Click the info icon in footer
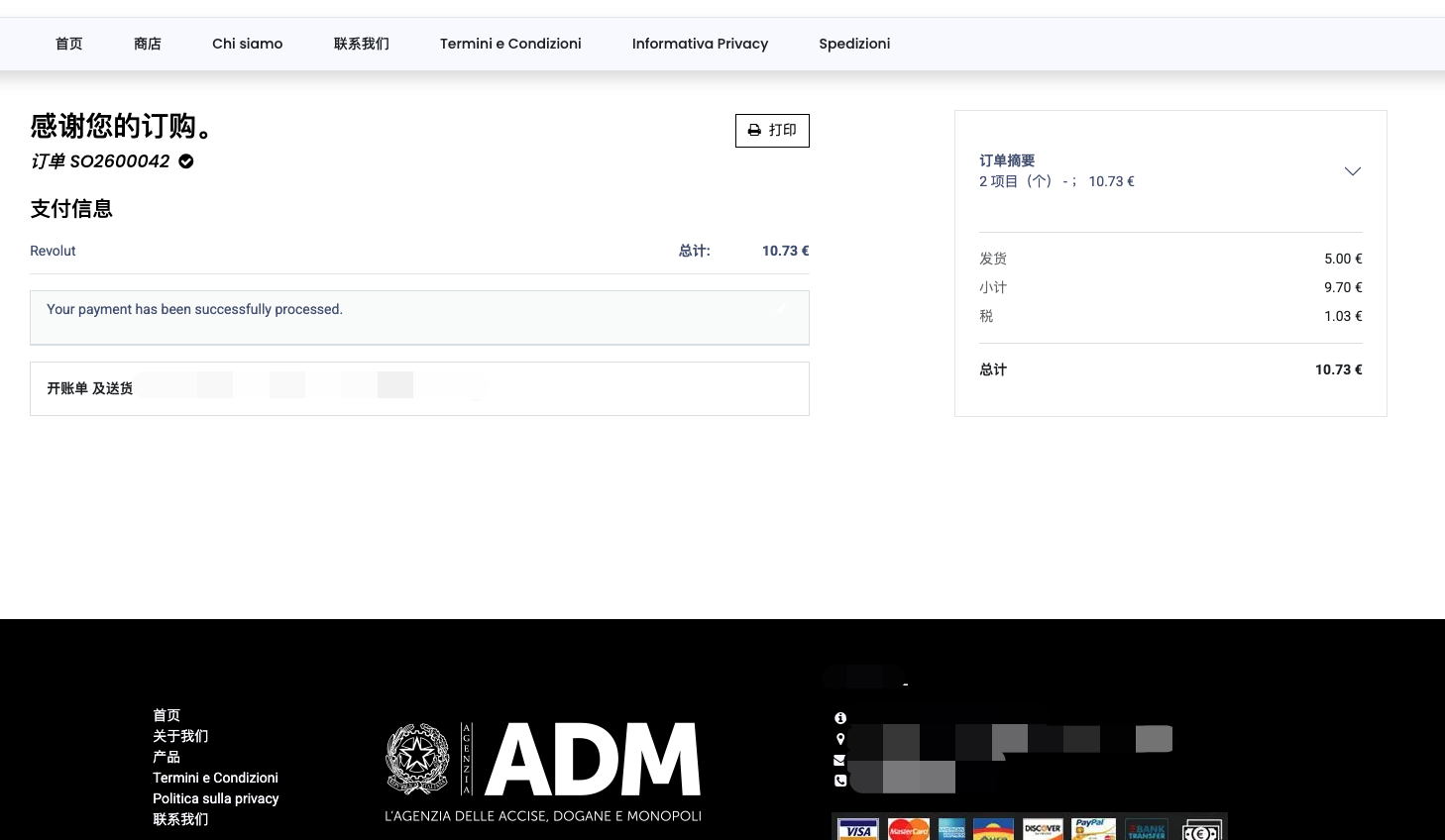This screenshot has height=840, width=1445. pos(840,718)
